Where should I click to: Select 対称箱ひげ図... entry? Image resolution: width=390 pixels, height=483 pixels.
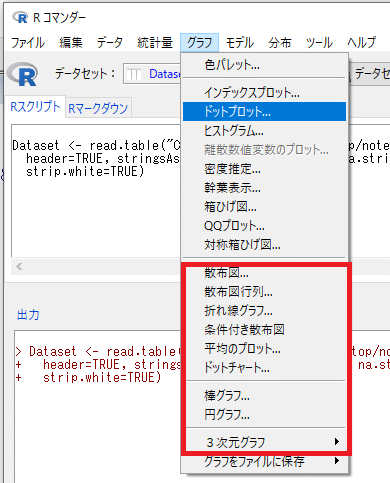tap(264, 245)
